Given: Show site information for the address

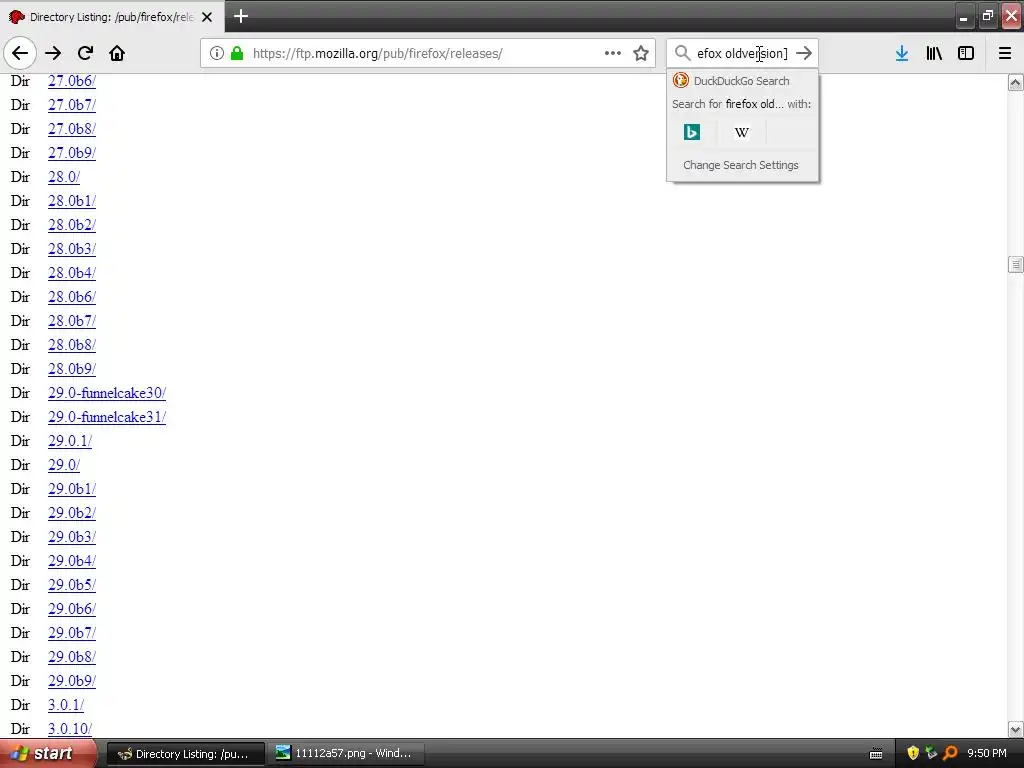Looking at the screenshot, I should [x=217, y=53].
